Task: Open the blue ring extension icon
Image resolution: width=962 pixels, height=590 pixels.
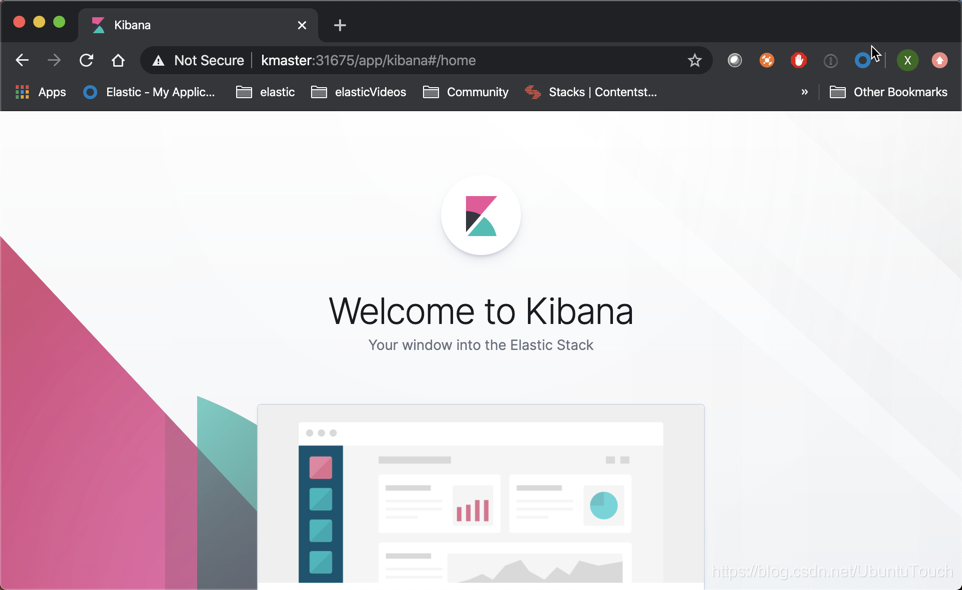Action: click(x=862, y=60)
